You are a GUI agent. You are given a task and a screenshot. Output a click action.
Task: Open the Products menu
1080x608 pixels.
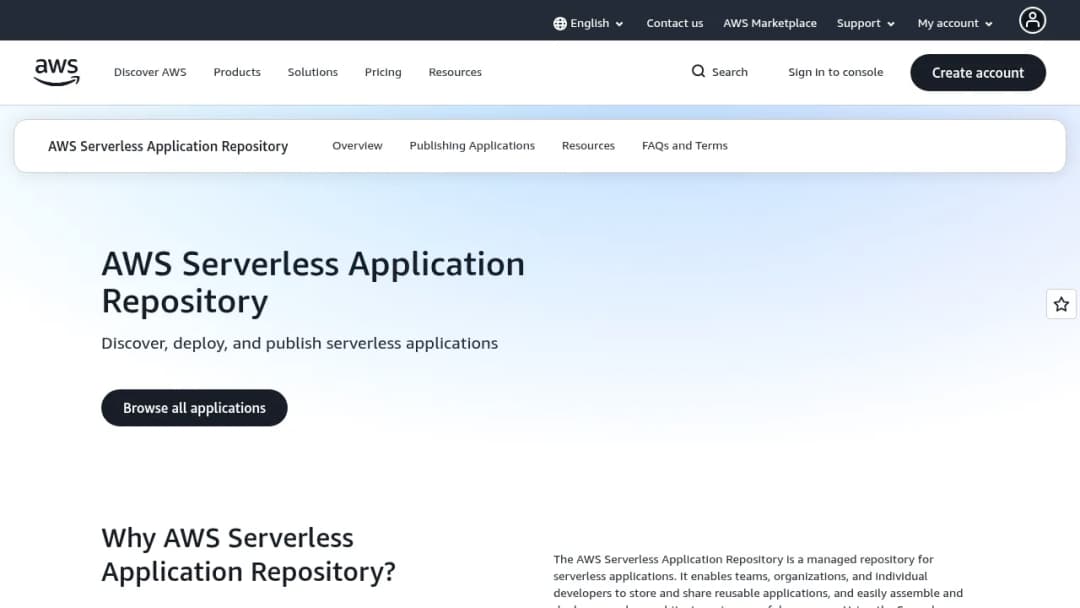pyautogui.click(x=237, y=72)
